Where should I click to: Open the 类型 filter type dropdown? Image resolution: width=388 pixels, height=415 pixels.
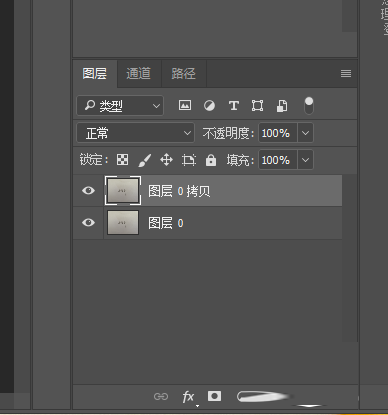click(x=120, y=106)
